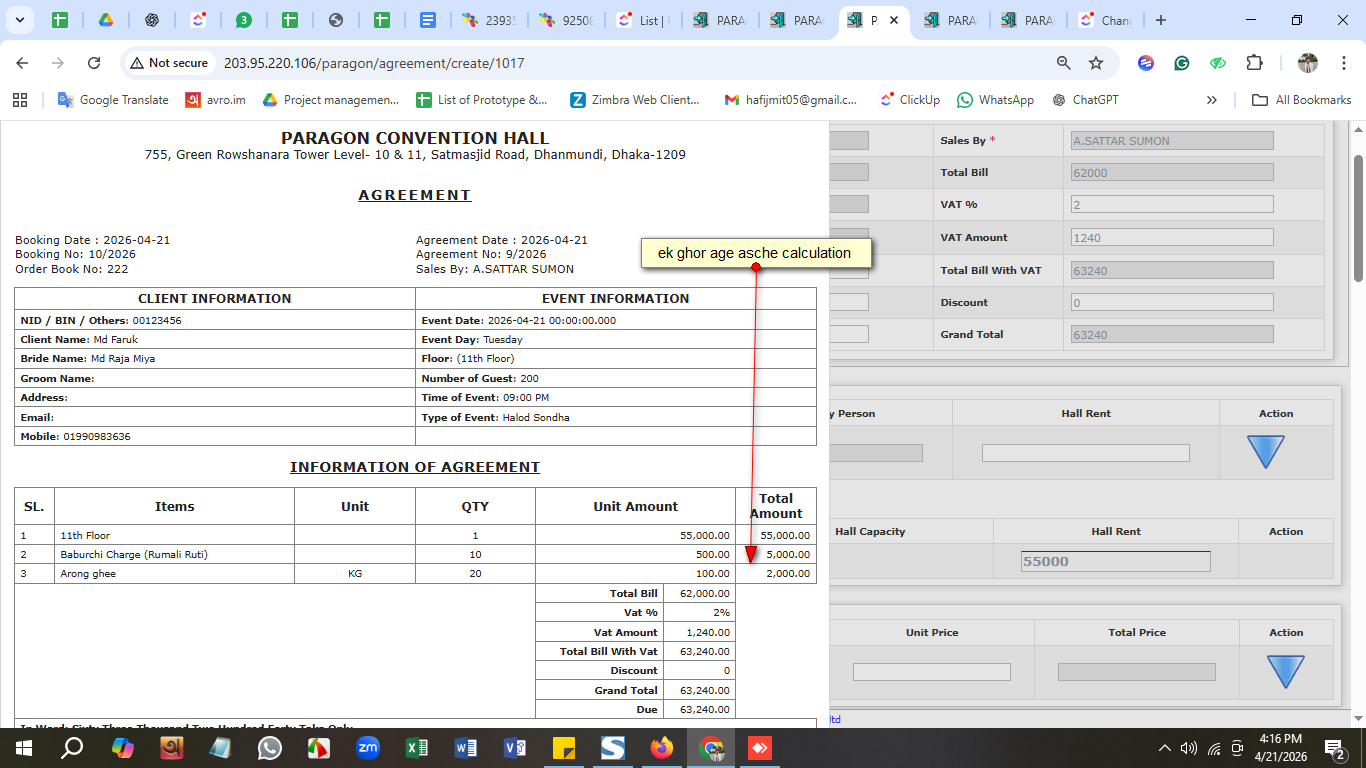The image size is (1366, 768).
Task: Expand the hidden bookmarks chevron
Action: [x=1212, y=100]
